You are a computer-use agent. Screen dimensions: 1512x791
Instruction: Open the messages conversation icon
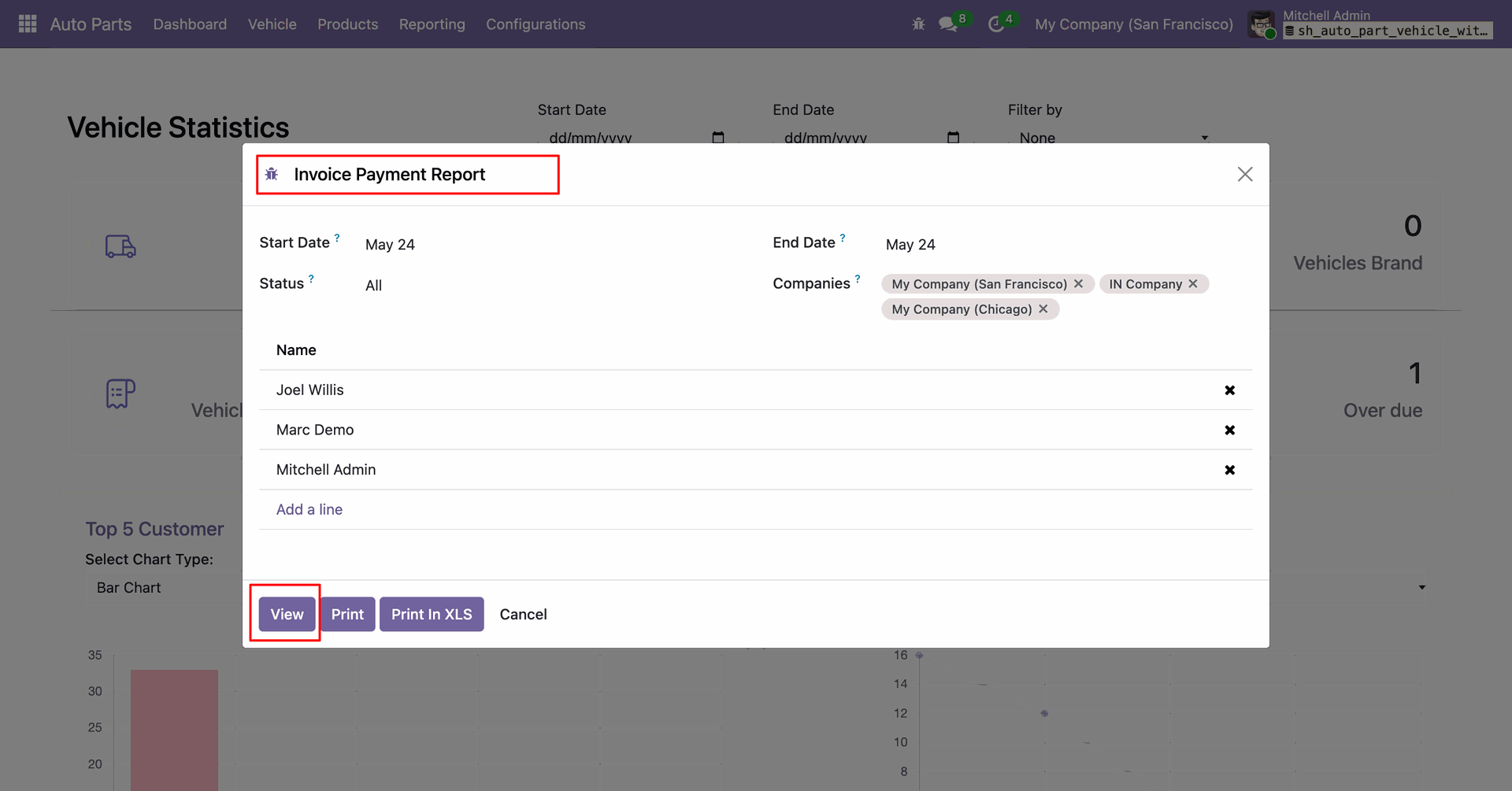click(x=948, y=24)
